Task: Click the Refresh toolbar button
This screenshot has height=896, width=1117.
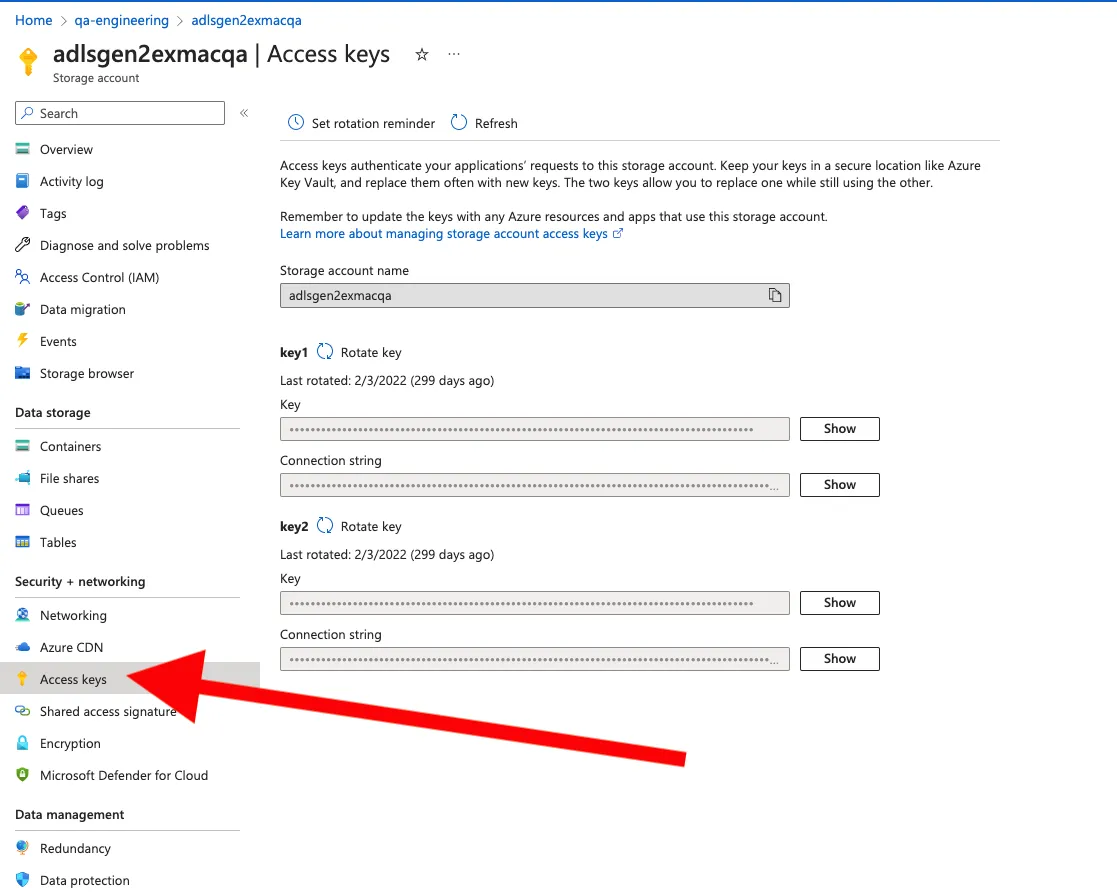Action: coord(485,123)
